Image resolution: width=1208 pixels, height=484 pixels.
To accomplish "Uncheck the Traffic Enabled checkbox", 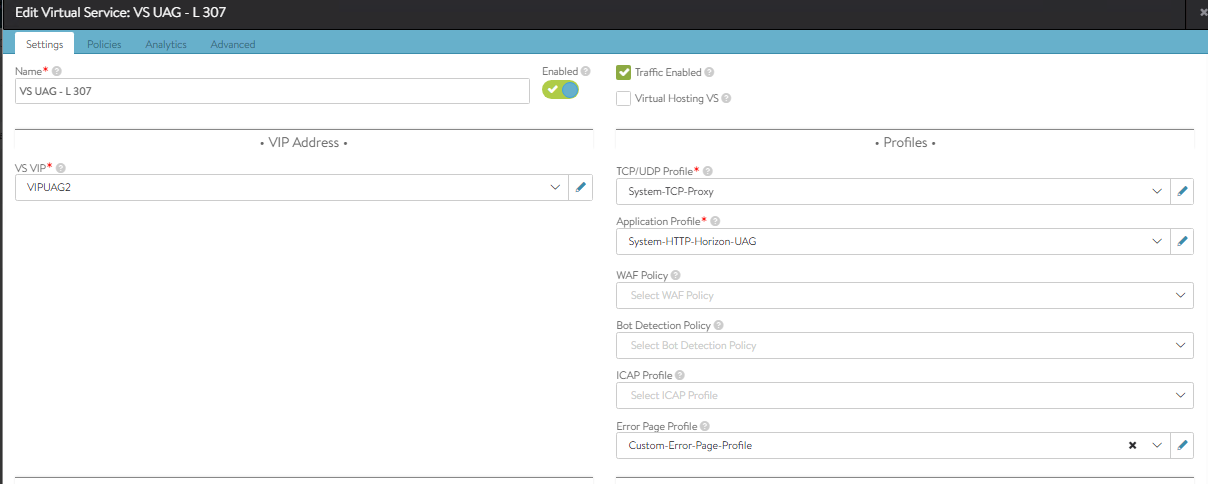I will coord(623,72).
